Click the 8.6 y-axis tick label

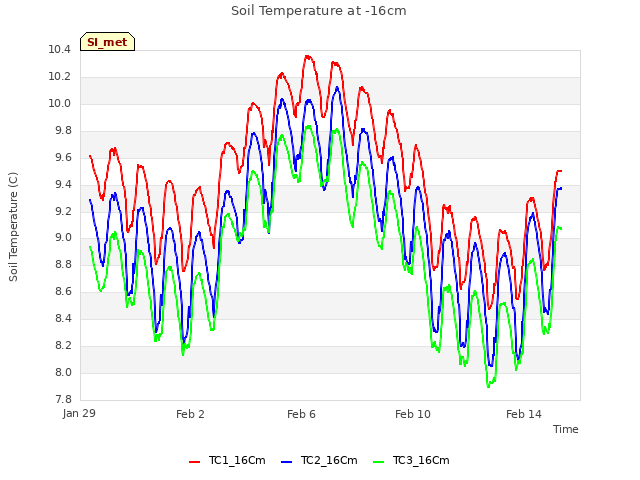click(x=63, y=291)
